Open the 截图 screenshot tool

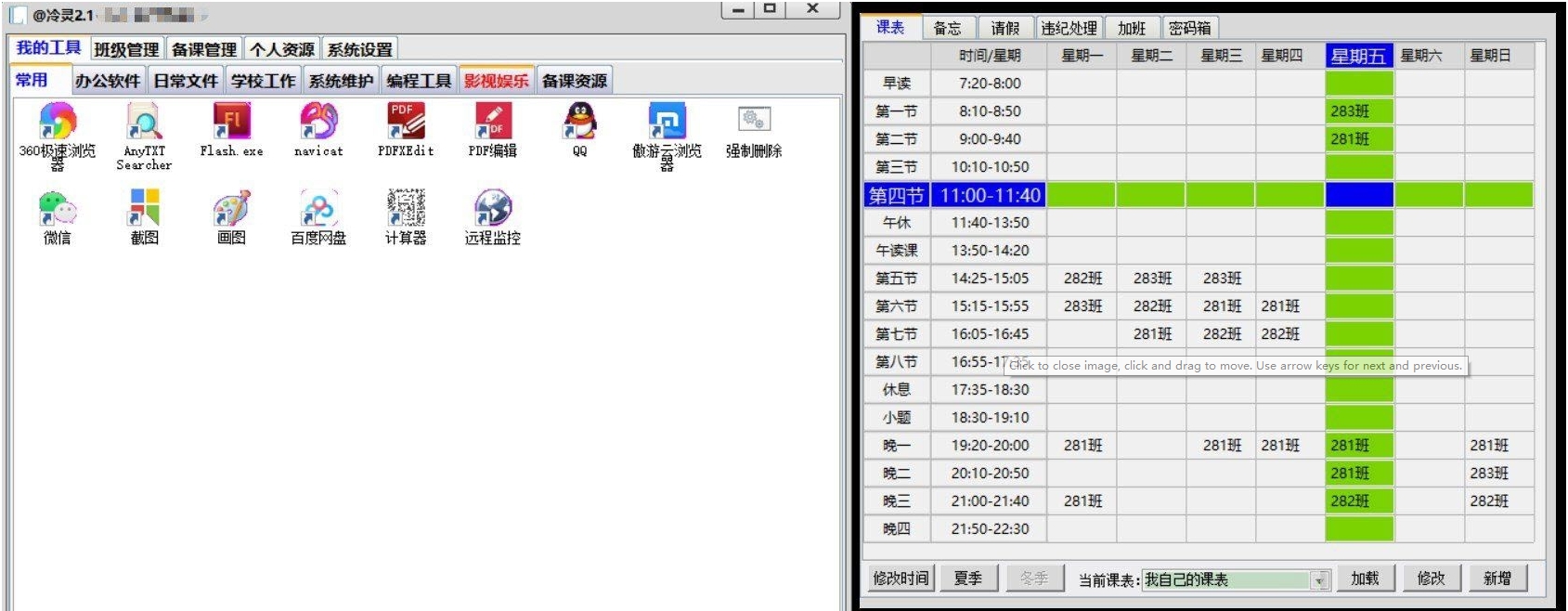(144, 217)
